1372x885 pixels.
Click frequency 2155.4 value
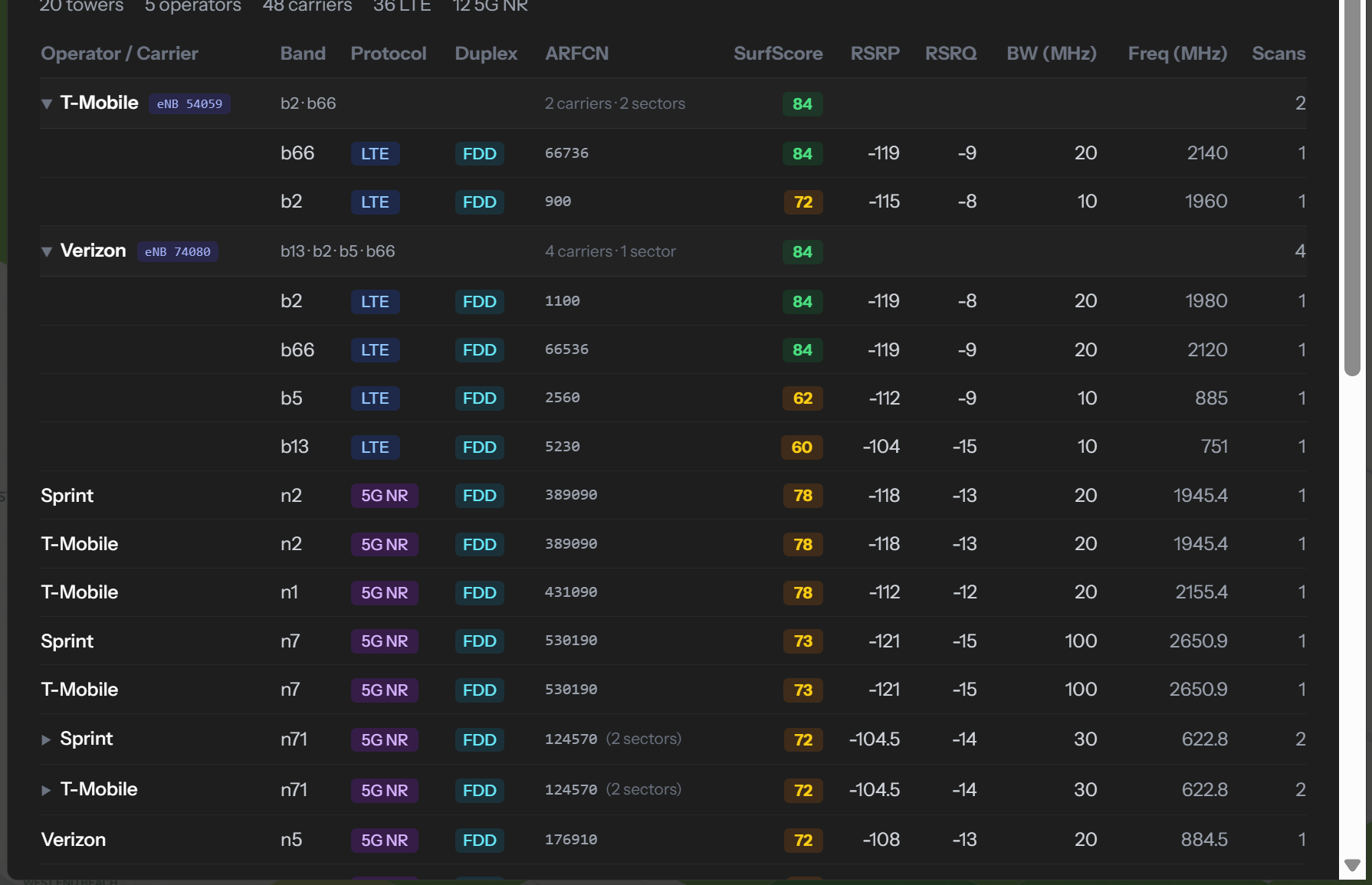pyautogui.click(x=1202, y=592)
